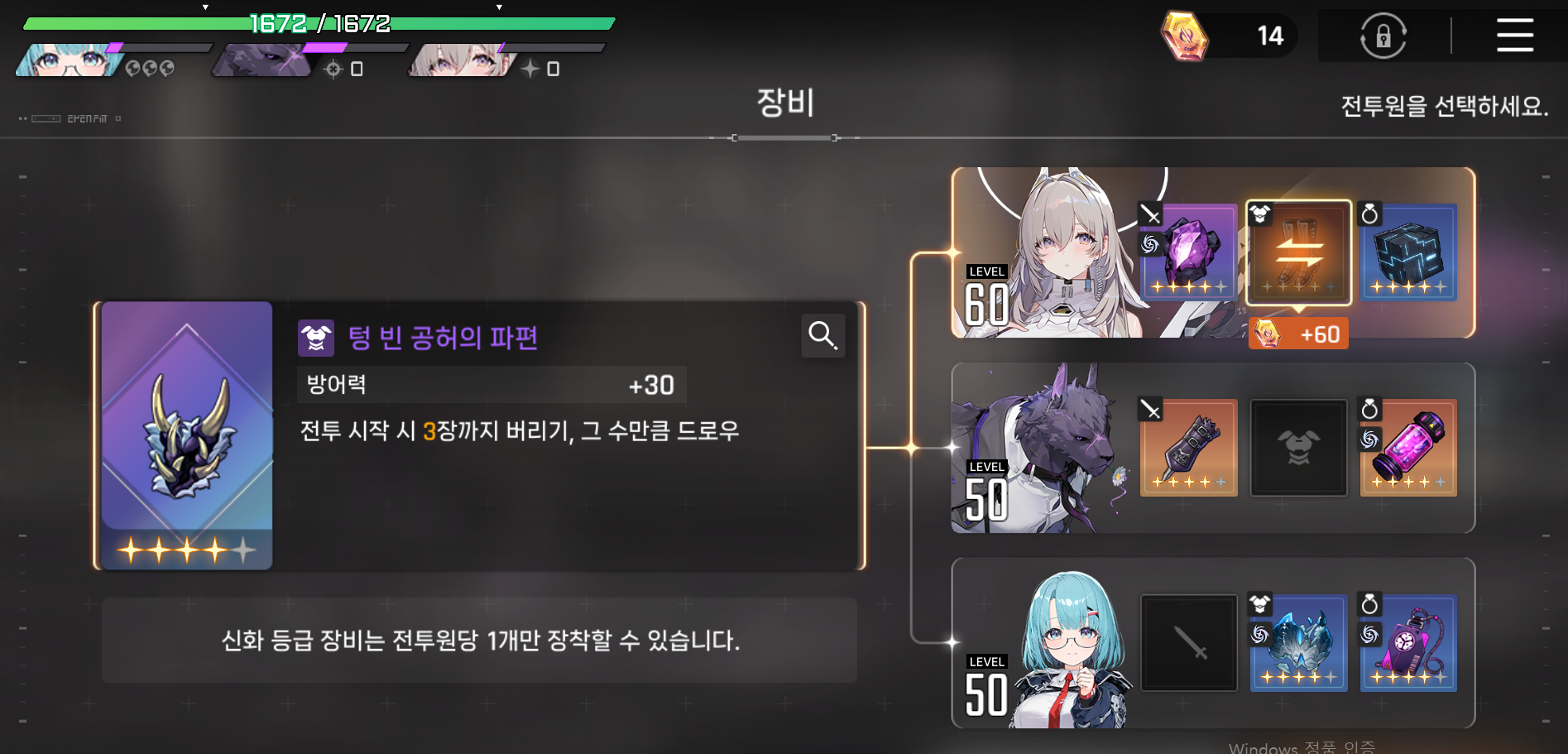Click the gold coin currency icon
The height and width of the screenshot is (754, 1568).
1185,36
